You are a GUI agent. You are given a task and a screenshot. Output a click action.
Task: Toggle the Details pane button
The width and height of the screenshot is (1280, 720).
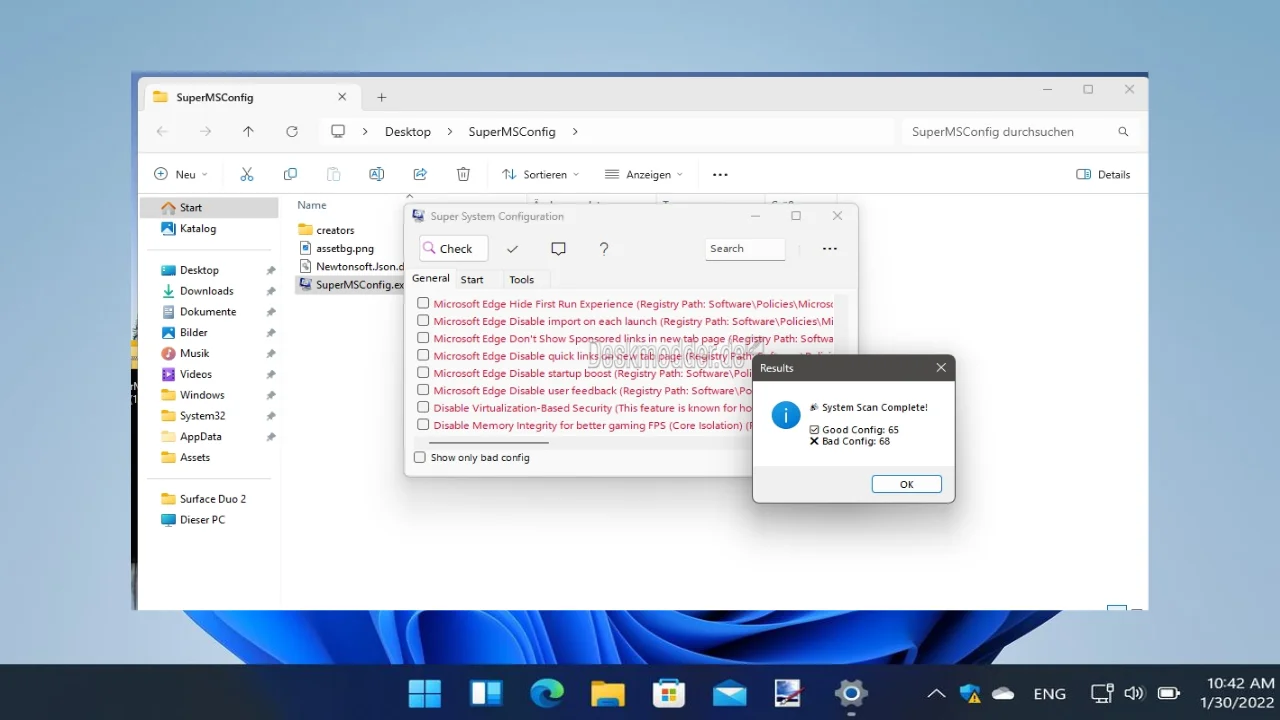click(x=1103, y=174)
